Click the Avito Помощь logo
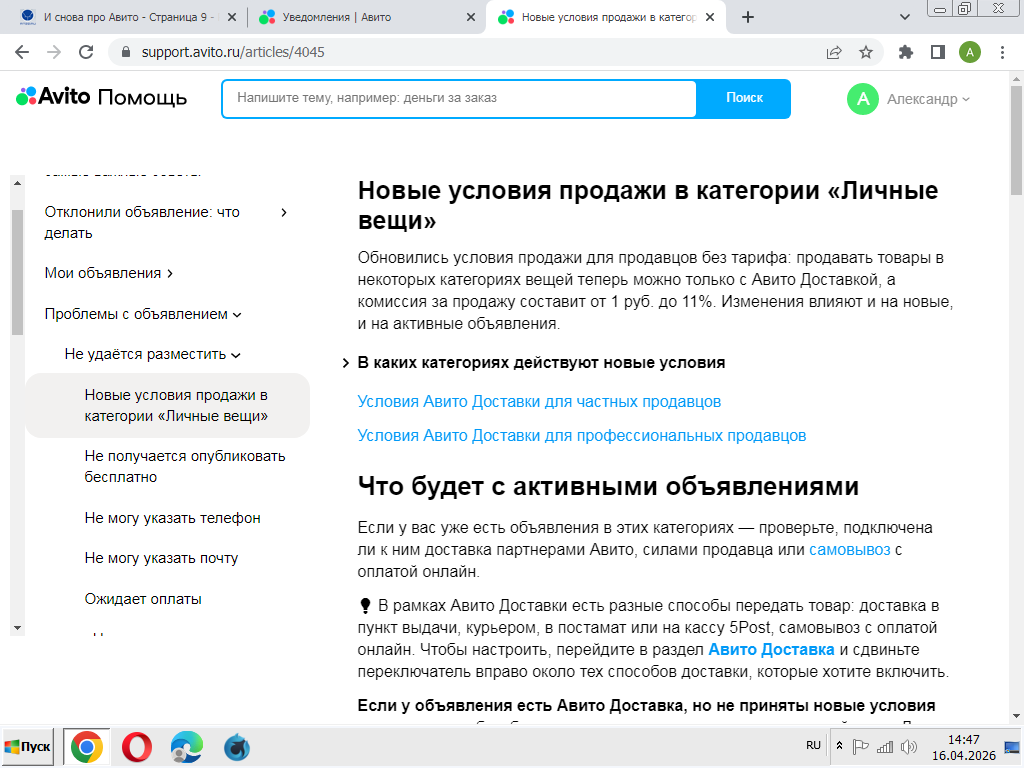The height and width of the screenshot is (774, 1024). tap(101, 97)
